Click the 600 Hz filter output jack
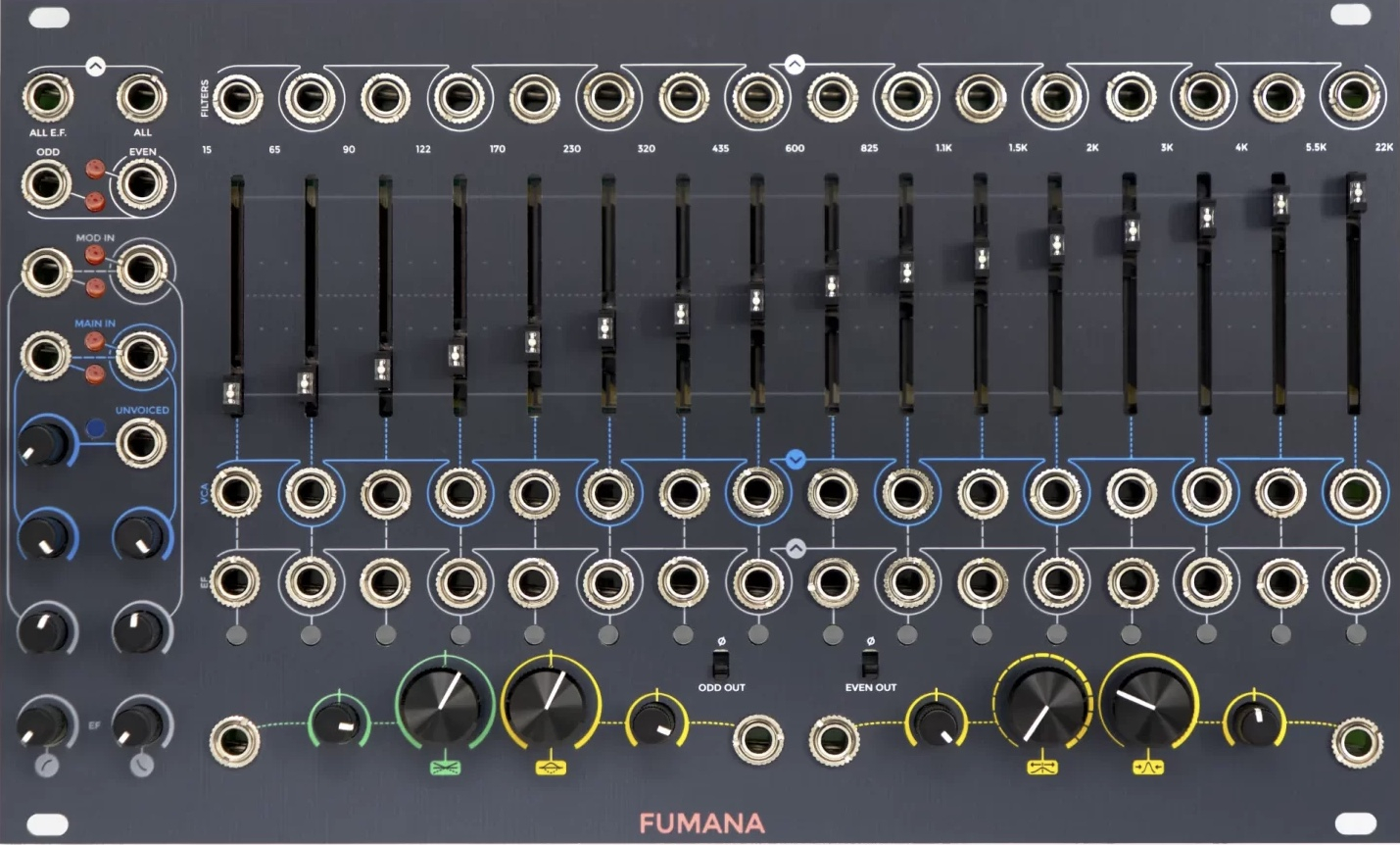 click(832, 98)
